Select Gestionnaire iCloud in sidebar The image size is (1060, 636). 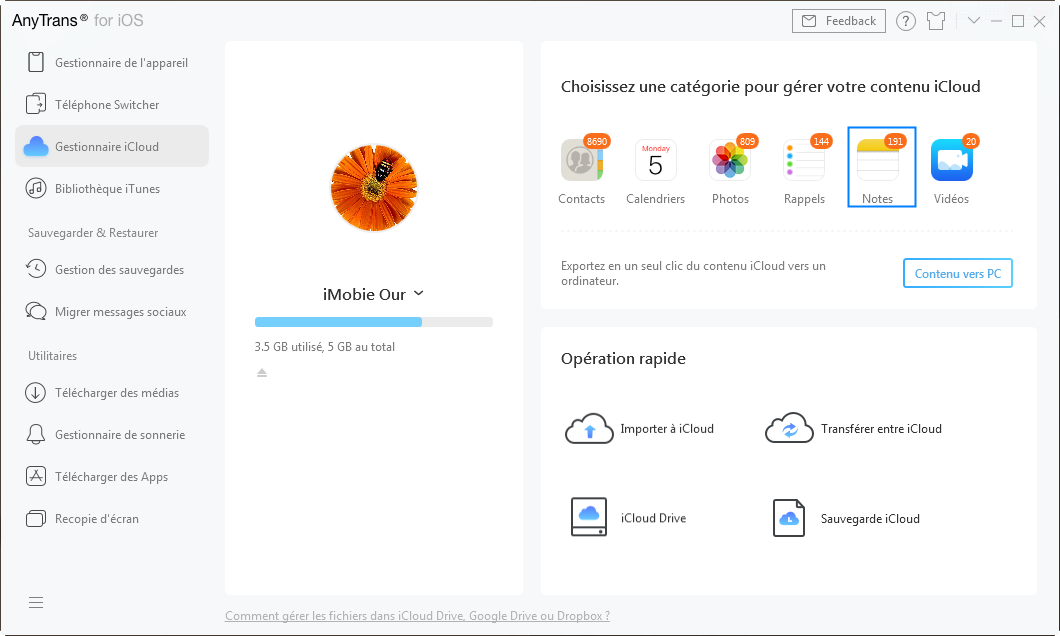[x=112, y=146]
